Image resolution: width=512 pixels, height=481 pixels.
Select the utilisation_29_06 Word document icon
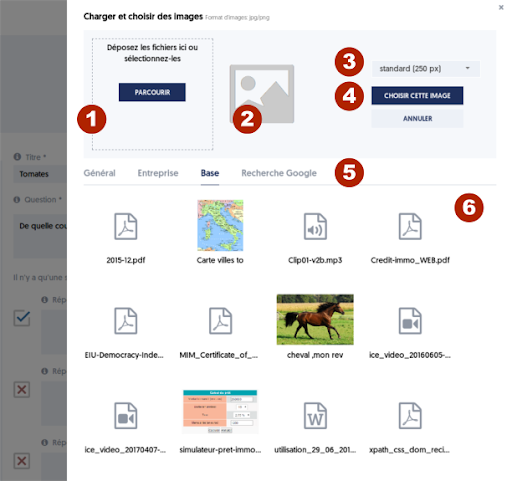[315, 416]
